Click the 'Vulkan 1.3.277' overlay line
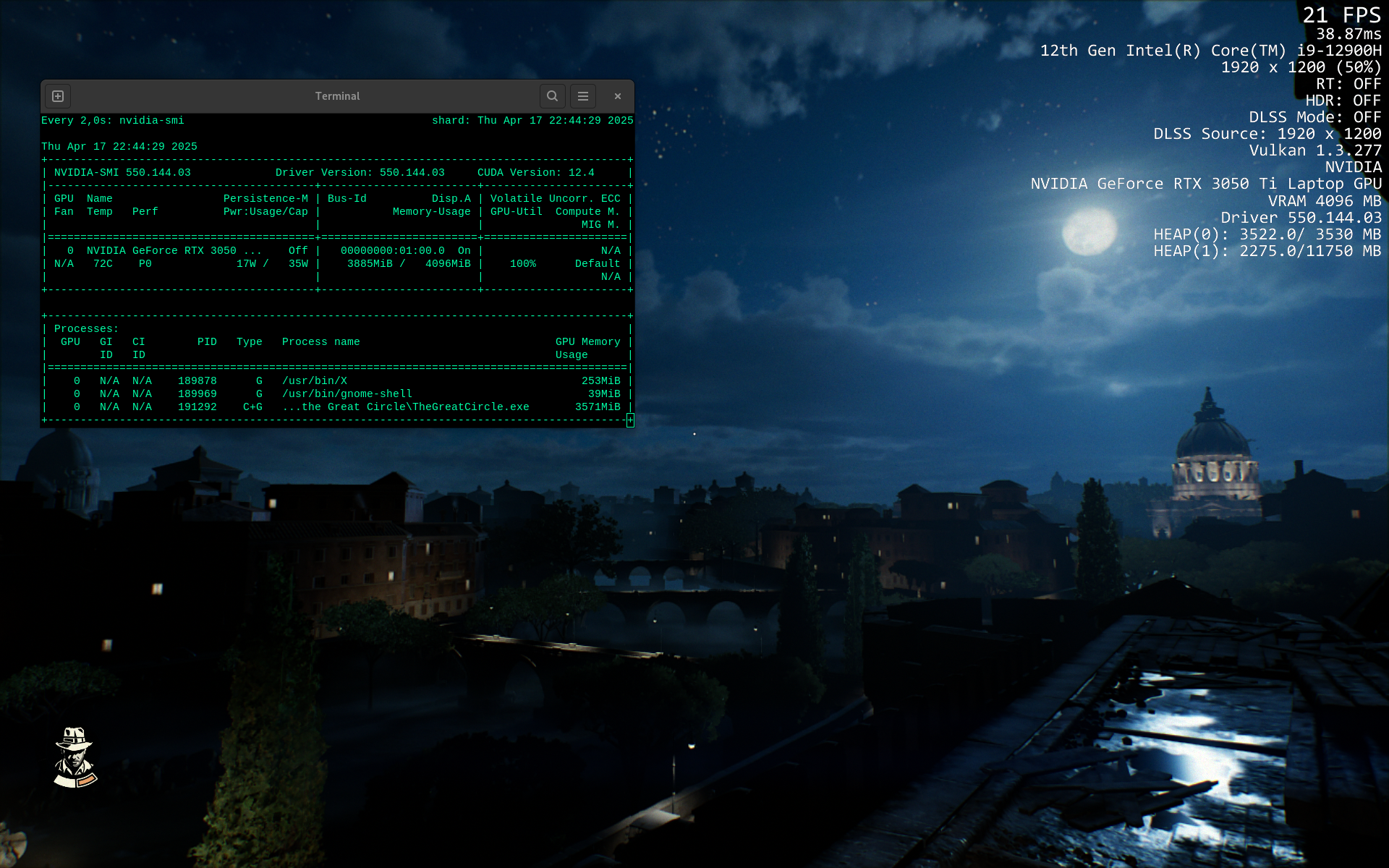1389x868 pixels. [x=1315, y=150]
